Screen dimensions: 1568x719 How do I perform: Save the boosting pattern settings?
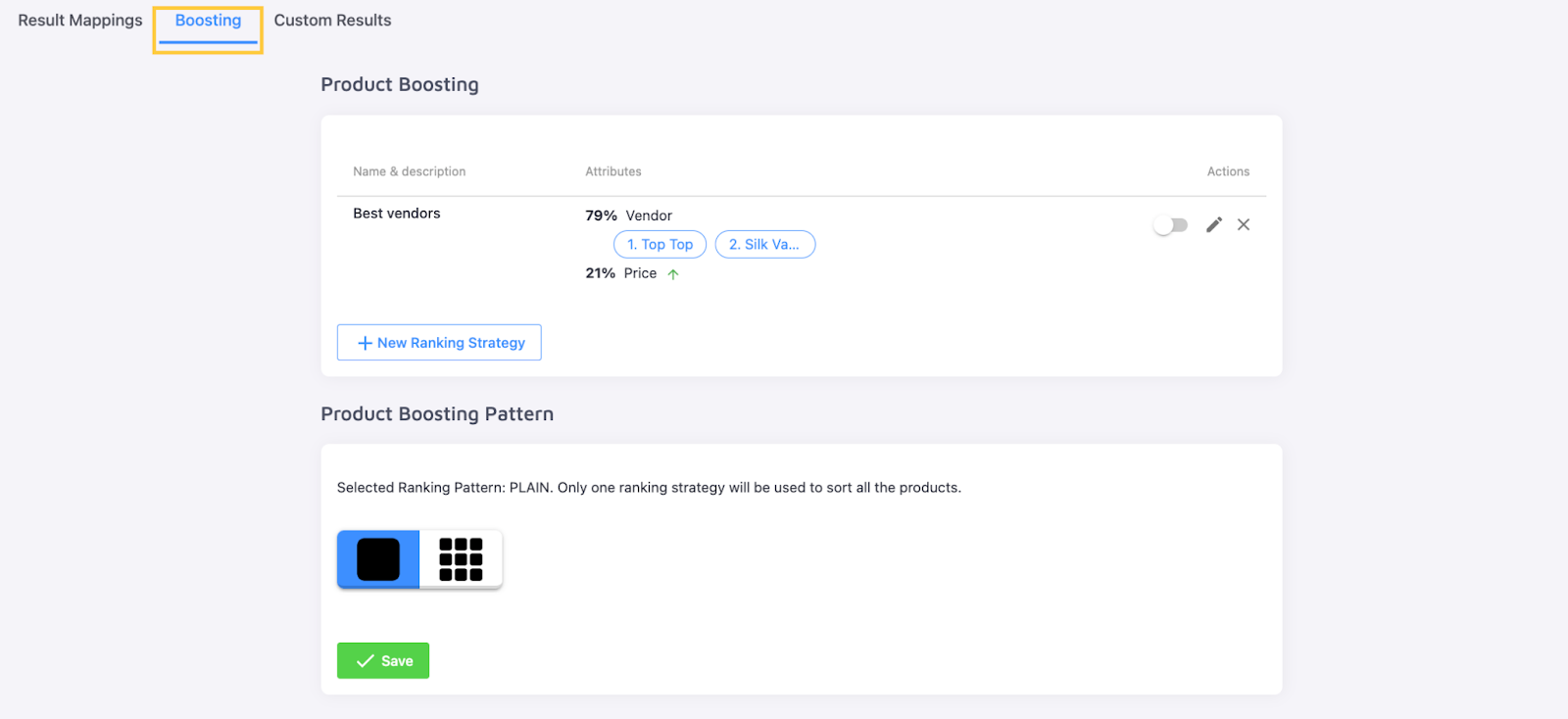pyautogui.click(x=383, y=661)
